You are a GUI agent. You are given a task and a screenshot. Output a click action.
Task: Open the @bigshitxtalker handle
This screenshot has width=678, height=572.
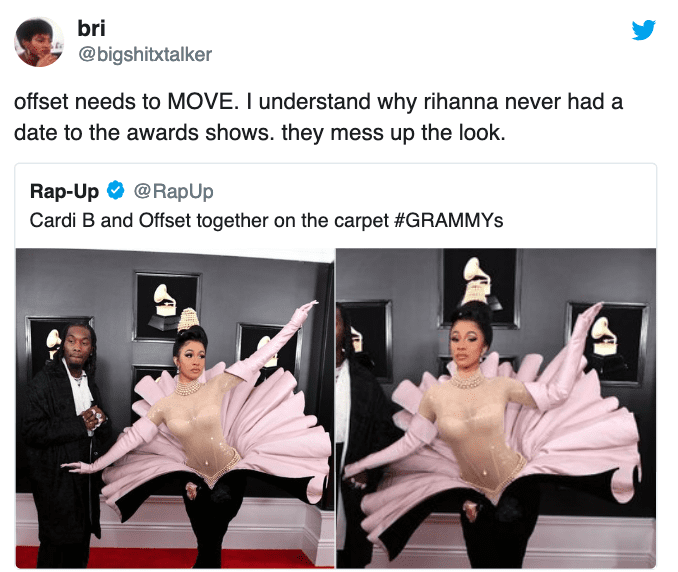click(144, 54)
